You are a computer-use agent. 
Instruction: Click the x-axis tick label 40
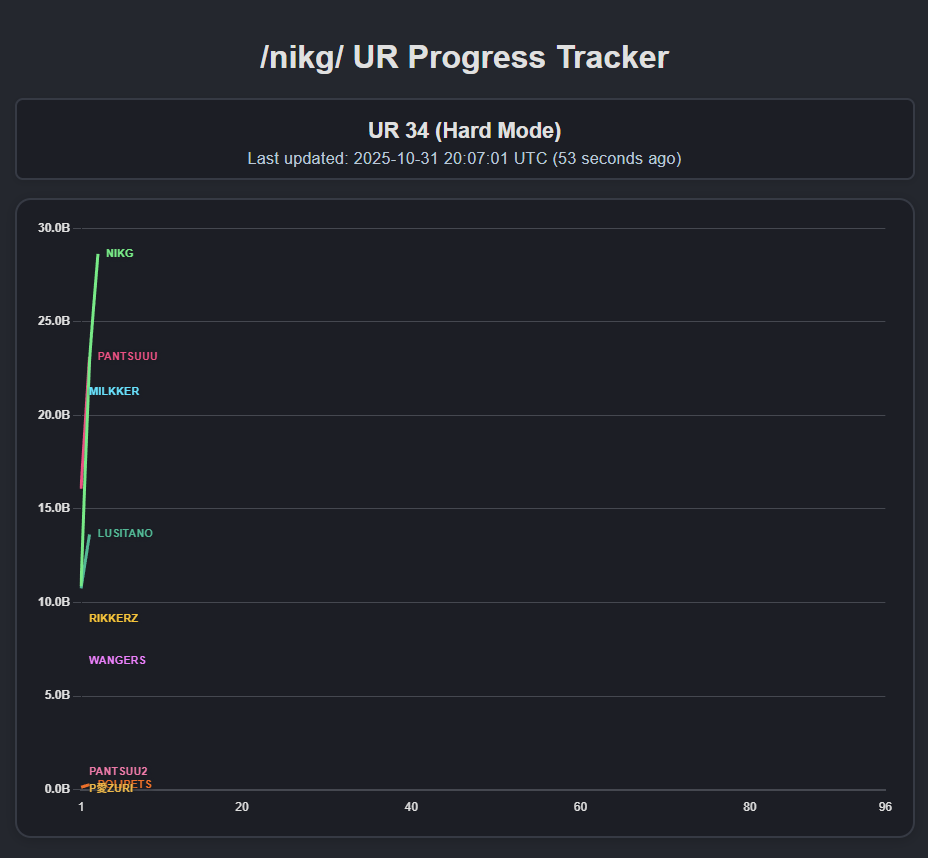click(x=411, y=807)
